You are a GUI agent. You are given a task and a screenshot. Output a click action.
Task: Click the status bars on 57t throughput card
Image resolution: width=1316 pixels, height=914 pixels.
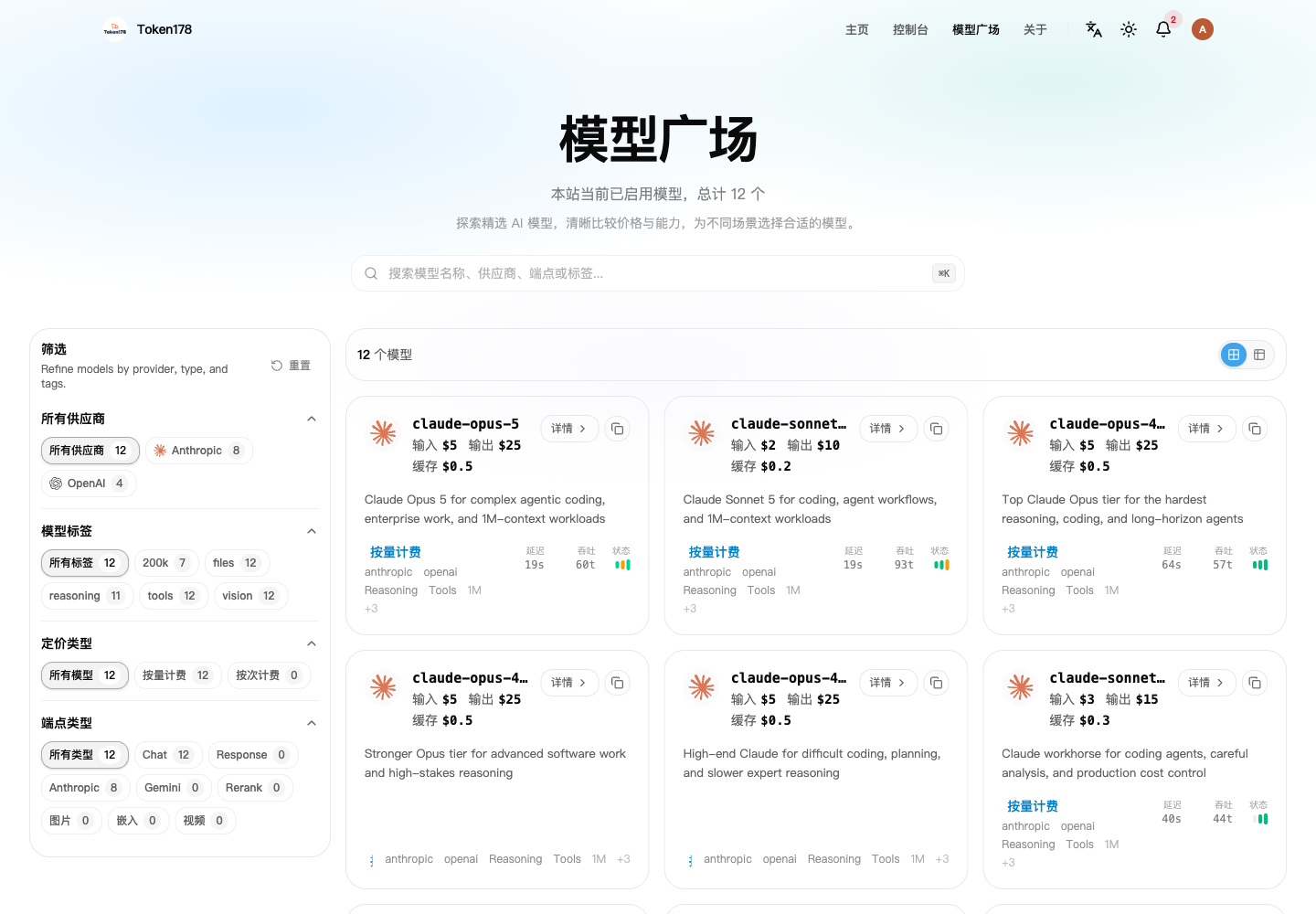click(x=1260, y=565)
